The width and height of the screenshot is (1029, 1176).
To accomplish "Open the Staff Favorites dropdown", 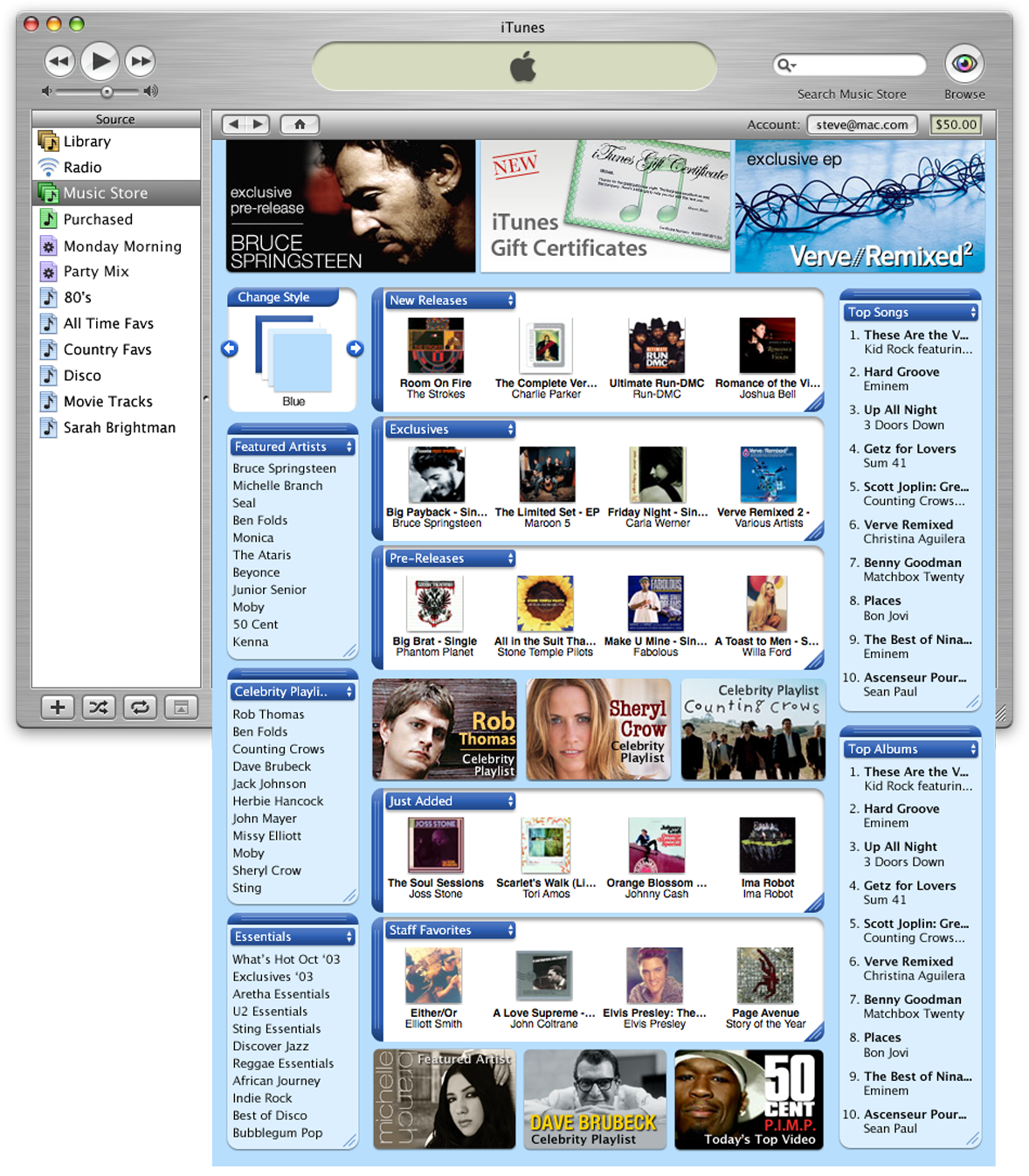I will click(451, 930).
